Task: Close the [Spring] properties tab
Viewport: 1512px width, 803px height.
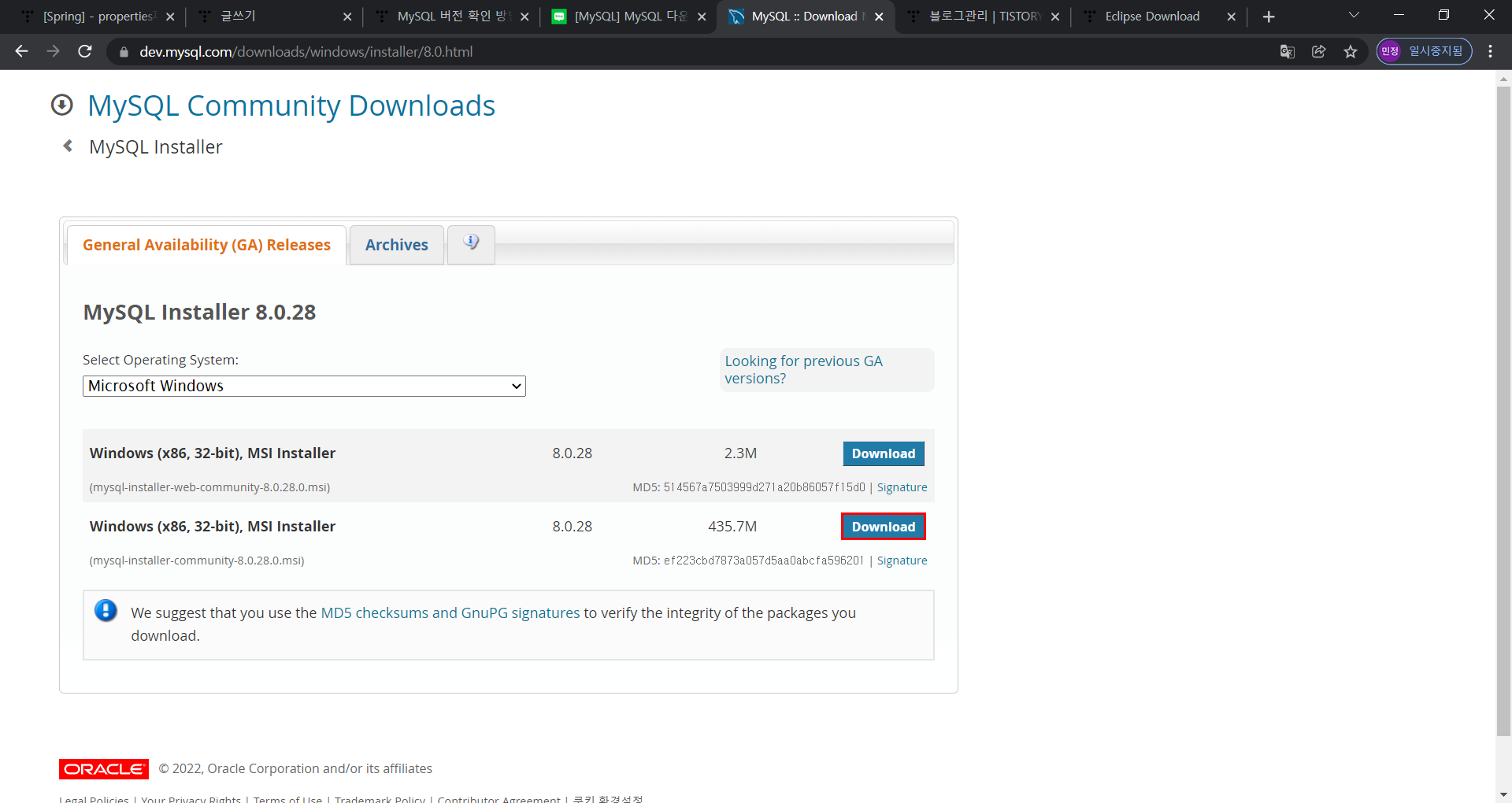Action: pyautogui.click(x=170, y=17)
